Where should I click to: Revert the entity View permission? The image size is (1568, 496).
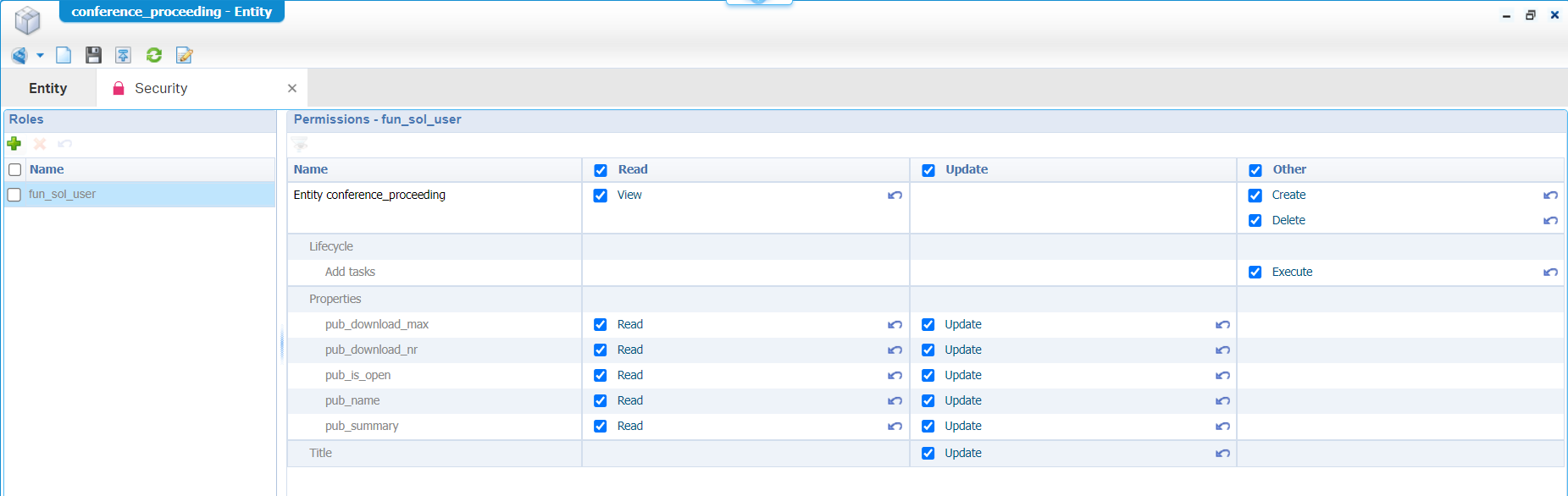click(895, 196)
